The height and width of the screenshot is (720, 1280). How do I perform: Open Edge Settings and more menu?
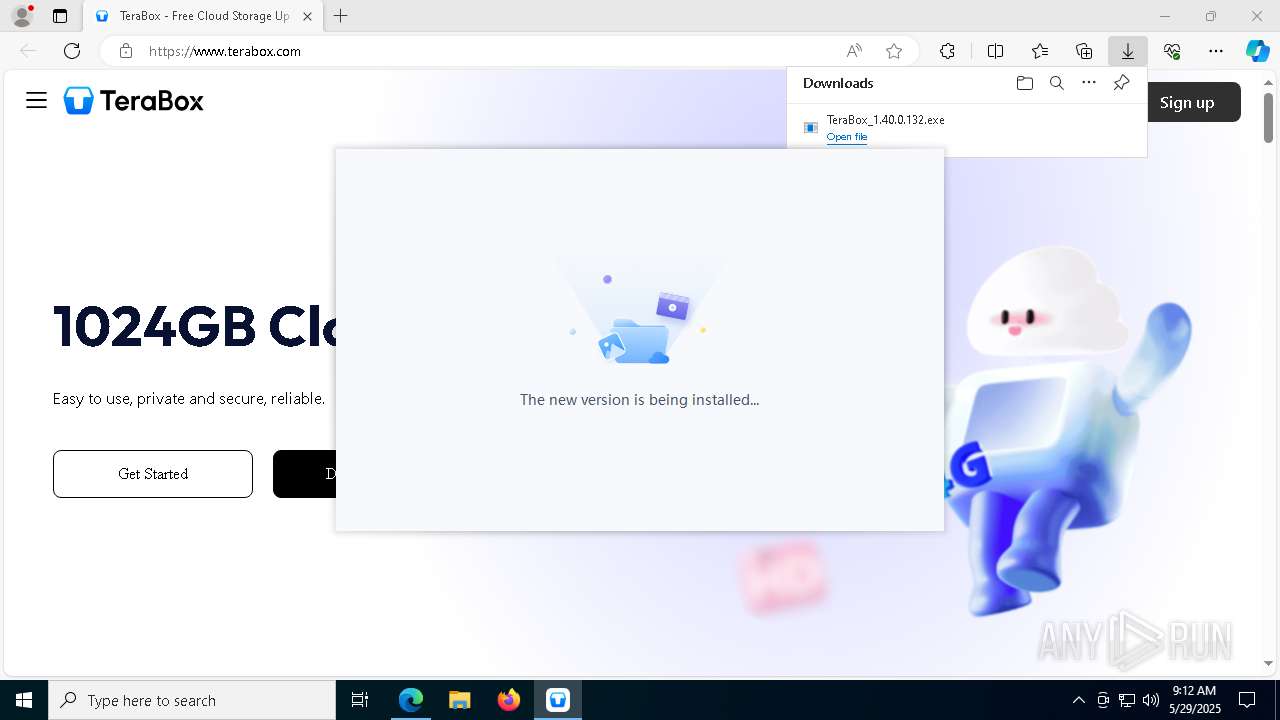pos(1216,51)
